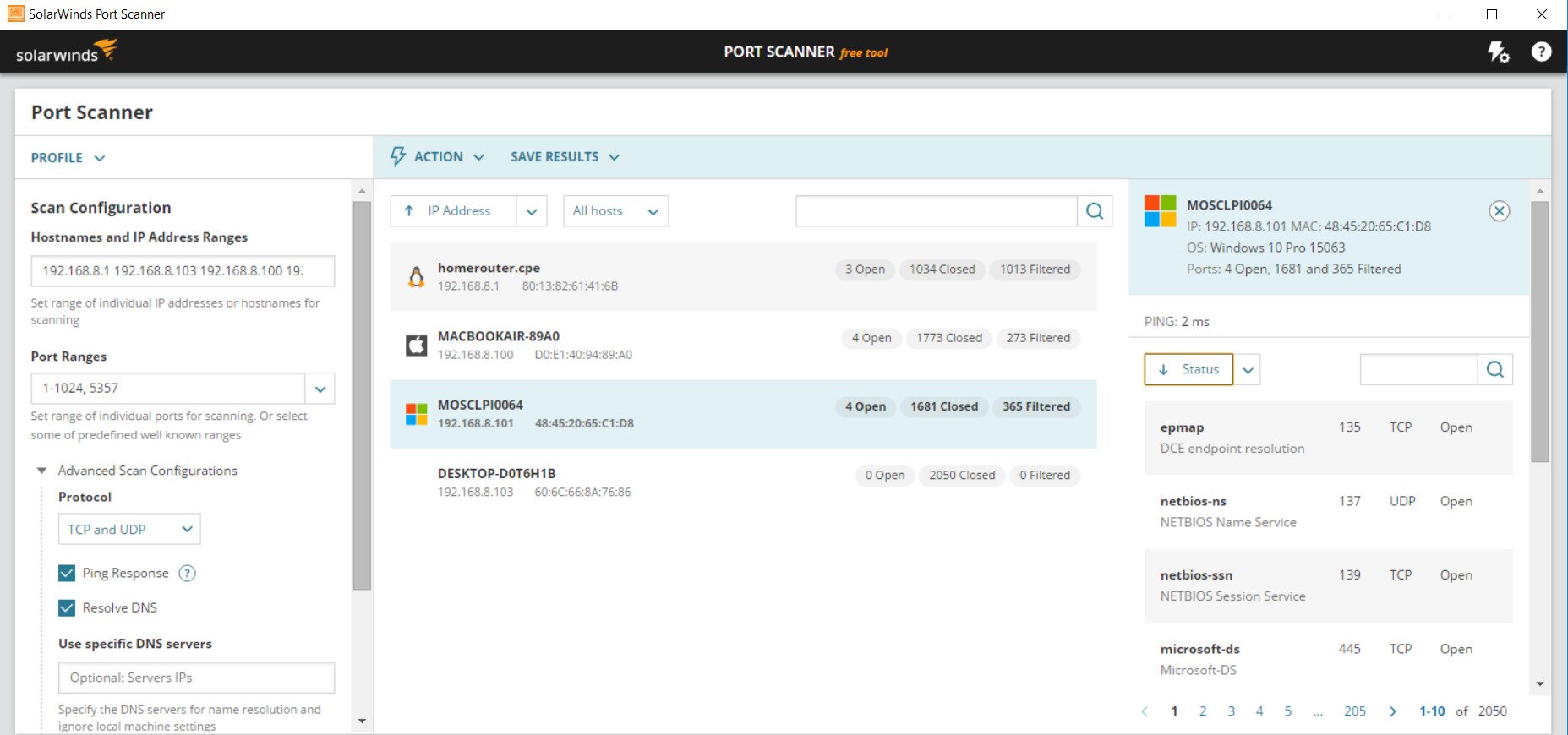Go to next page of port results
The width and height of the screenshot is (1568, 735).
click(1393, 711)
